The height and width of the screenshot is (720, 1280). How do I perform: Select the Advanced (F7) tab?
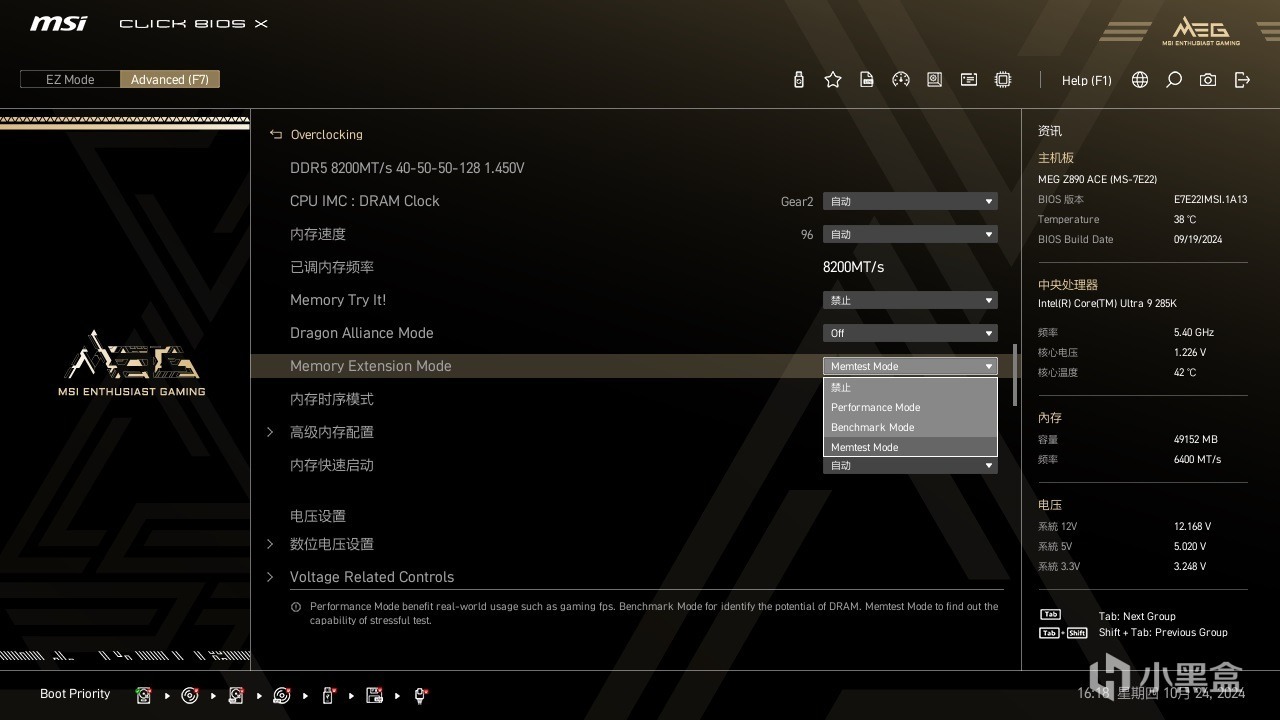coord(170,79)
